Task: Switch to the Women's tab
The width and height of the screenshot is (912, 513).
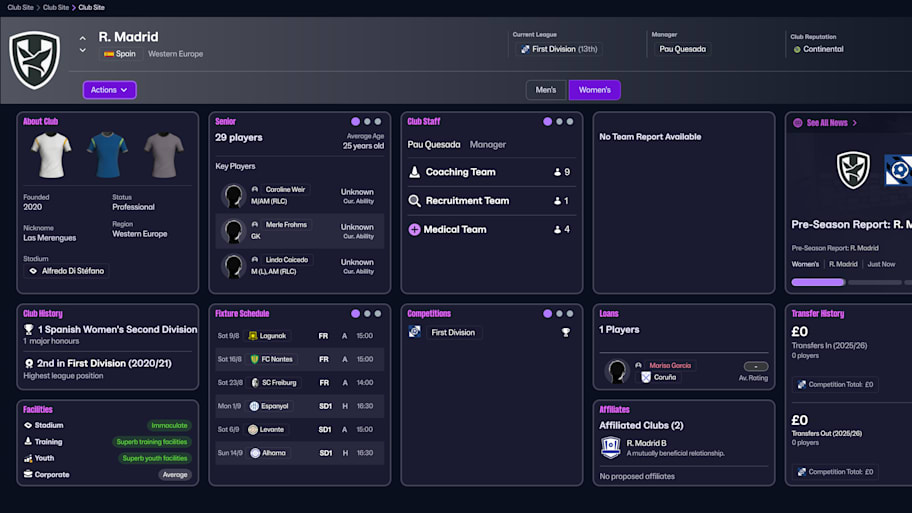Action: click(594, 90)
